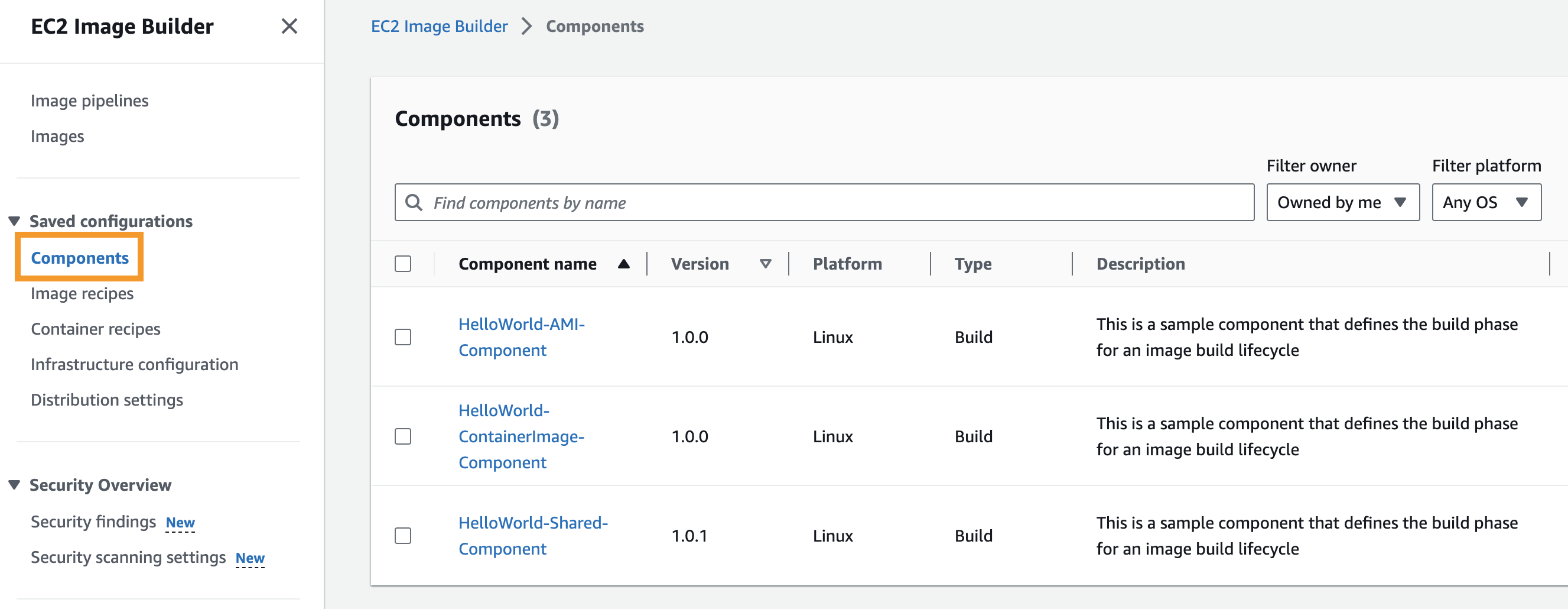Open the Filter owner dropdown
Viewport: 1568px width, 609px height.
click(x=1342, y=202)
